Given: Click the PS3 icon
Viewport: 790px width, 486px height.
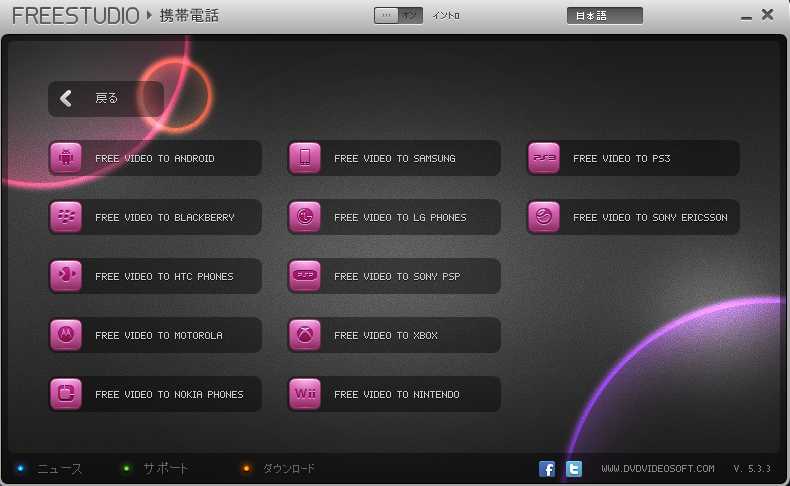Looking at the screenshot, I should coord(544,158).
